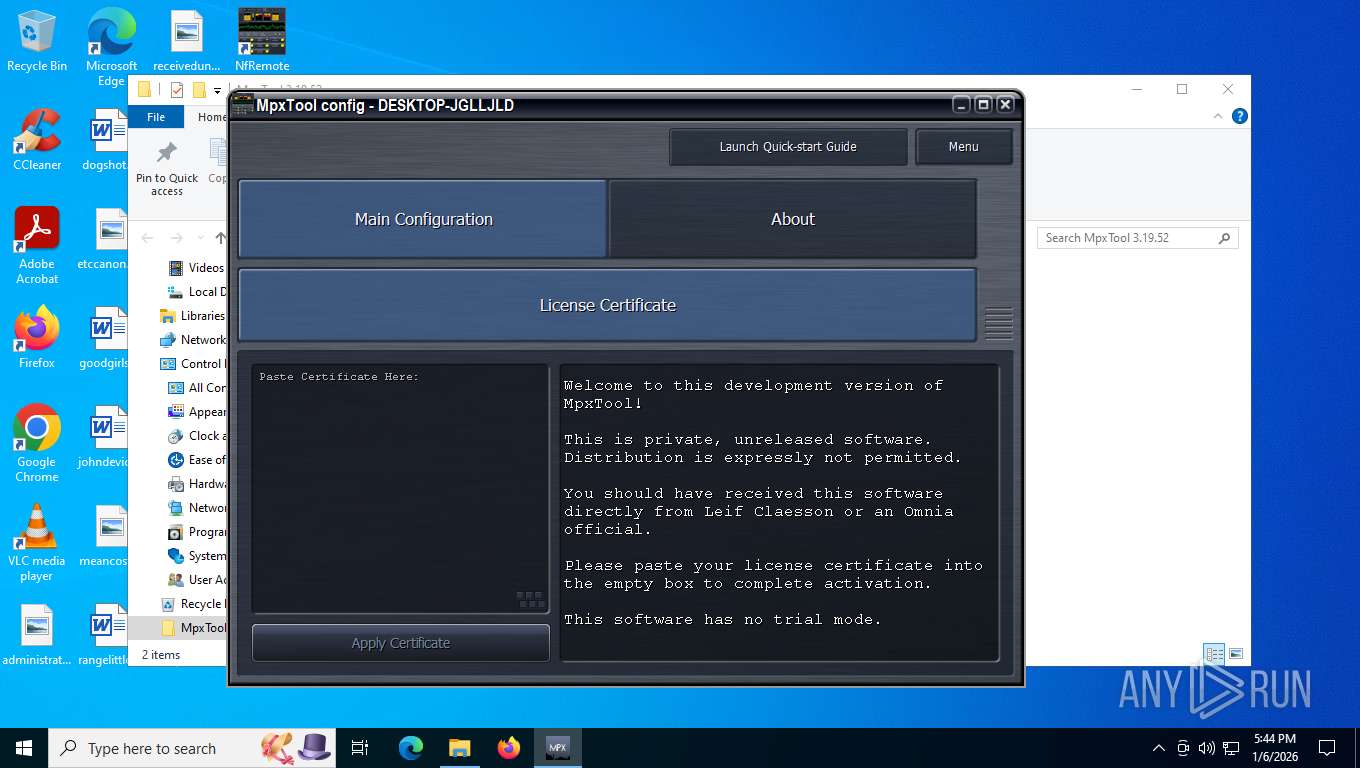Open the receivedun image file on desktop

(x=186, y=41)
